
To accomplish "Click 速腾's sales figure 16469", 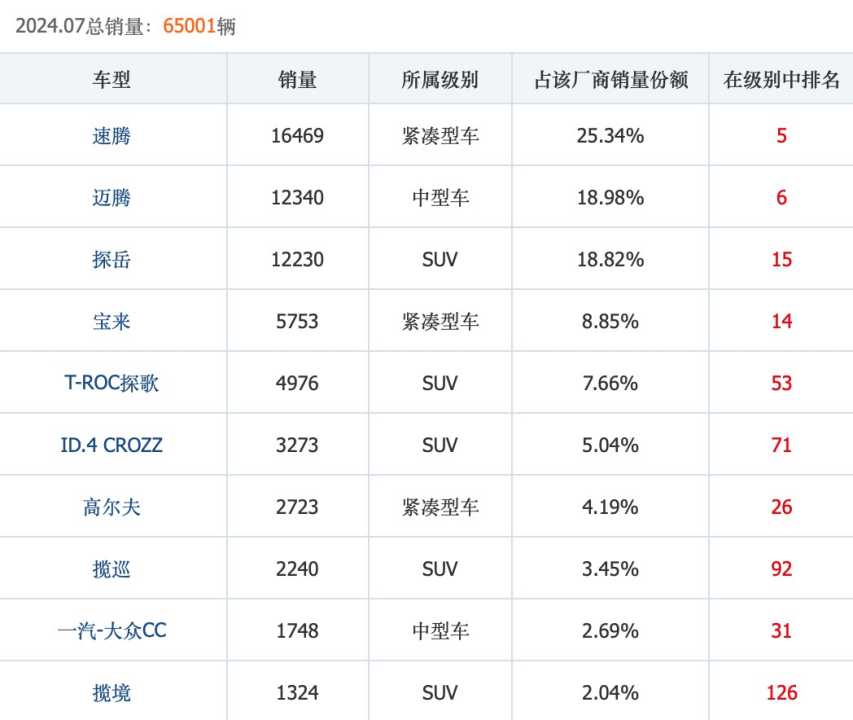I will pyautogui.click(x=297, y=135).
